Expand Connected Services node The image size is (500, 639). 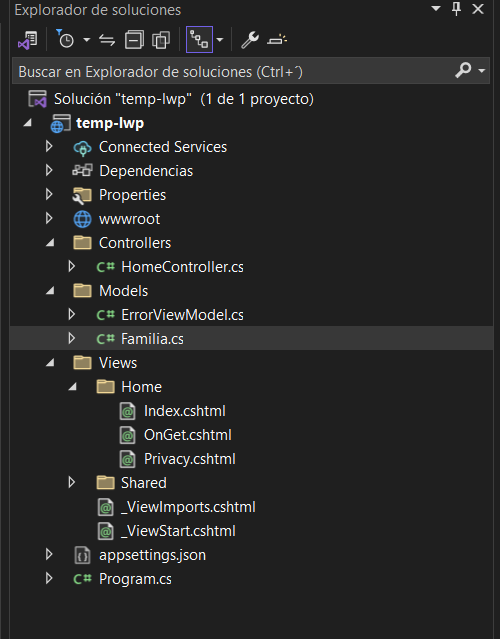[49, 146]
